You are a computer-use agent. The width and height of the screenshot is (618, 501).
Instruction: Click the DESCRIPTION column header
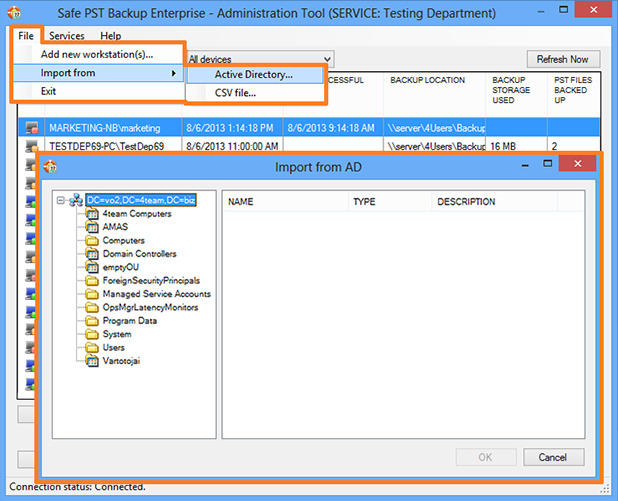494,202
